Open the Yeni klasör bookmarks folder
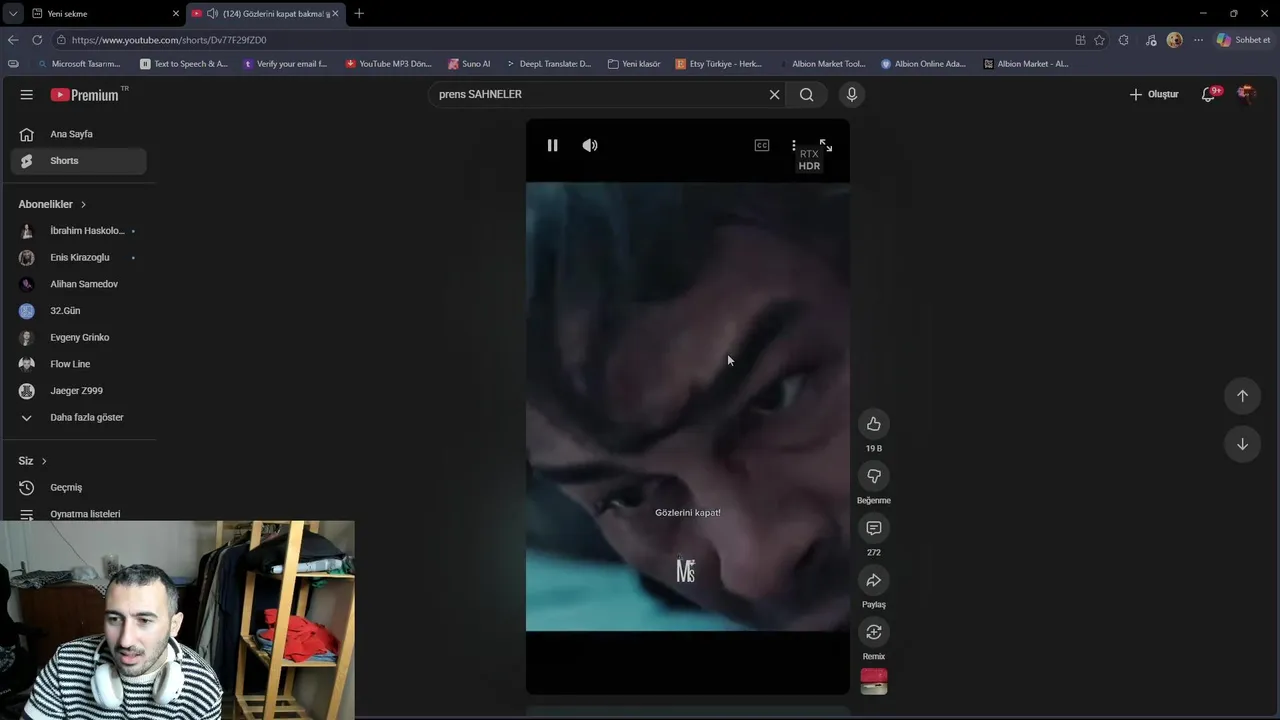 tap(634, 64)
